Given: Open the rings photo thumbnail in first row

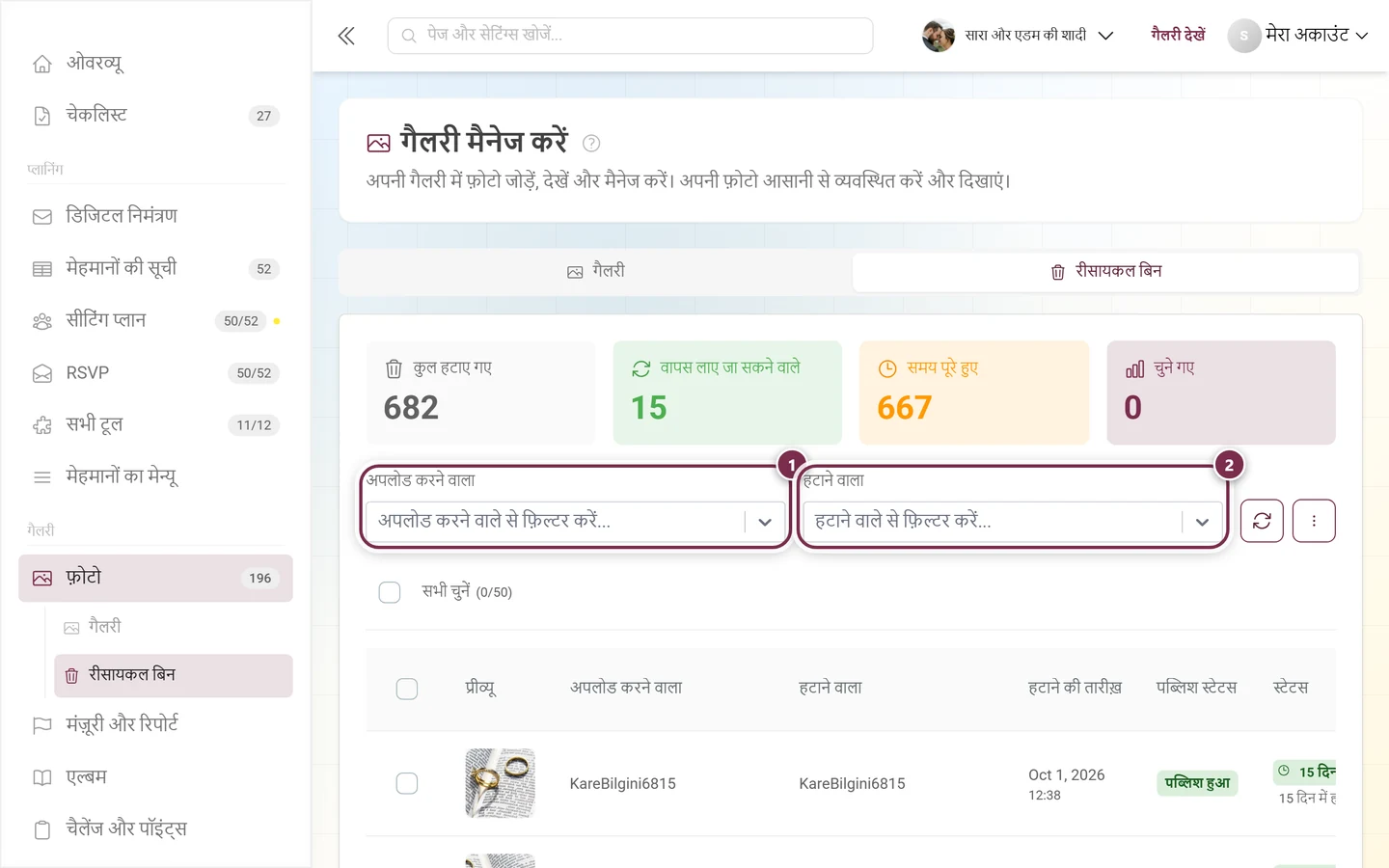Looking at the screenshot, I should [500, 783].
